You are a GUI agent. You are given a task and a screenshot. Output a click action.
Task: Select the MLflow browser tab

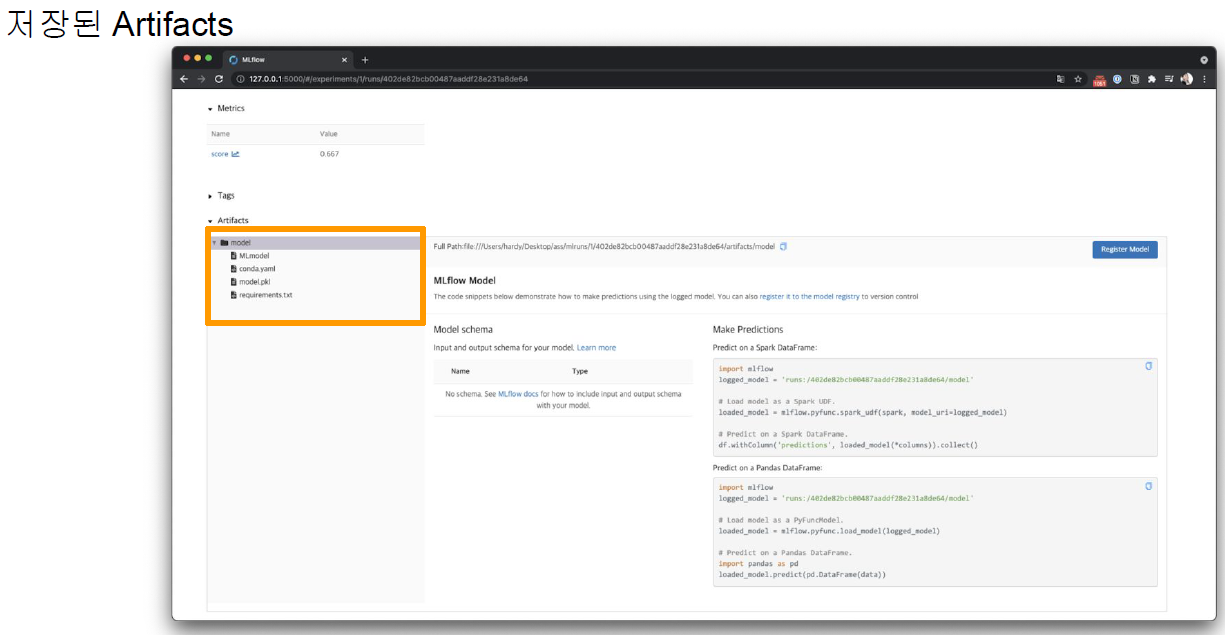tap(286, 59)
